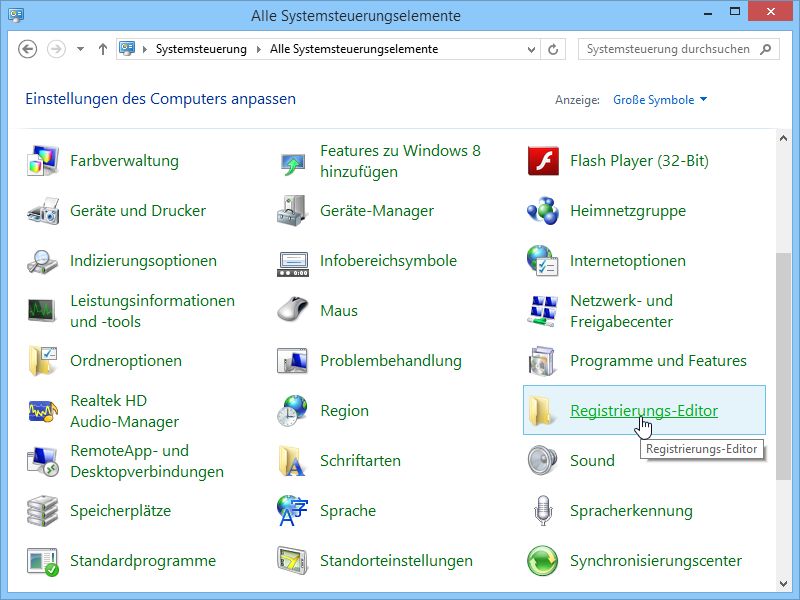Click the Heimnetzgruppe spheres icon
Screen dimensions: 800x600
(543, 211)
